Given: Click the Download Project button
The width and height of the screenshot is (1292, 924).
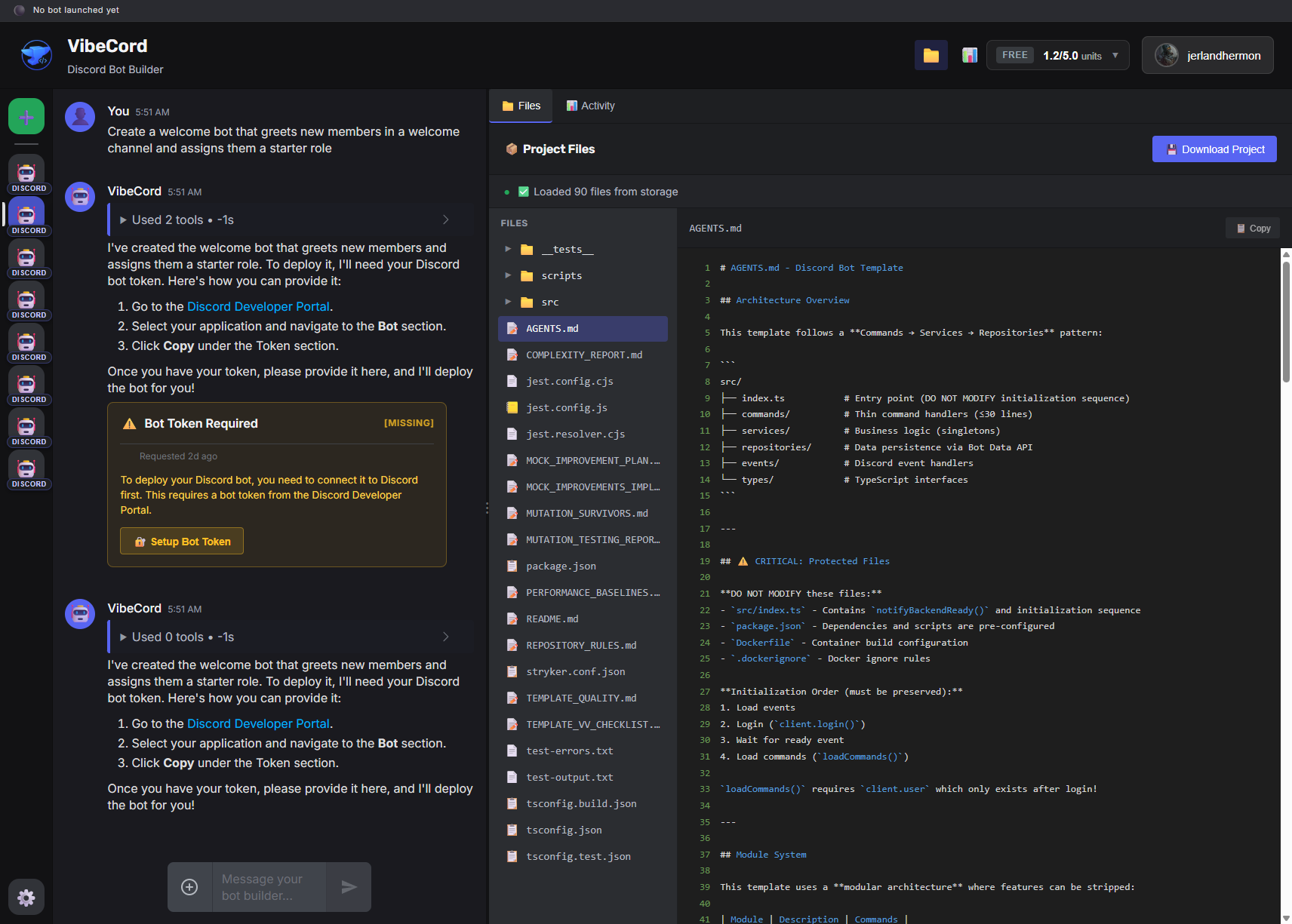Looking at the screenshot, I should [1214, 149].
